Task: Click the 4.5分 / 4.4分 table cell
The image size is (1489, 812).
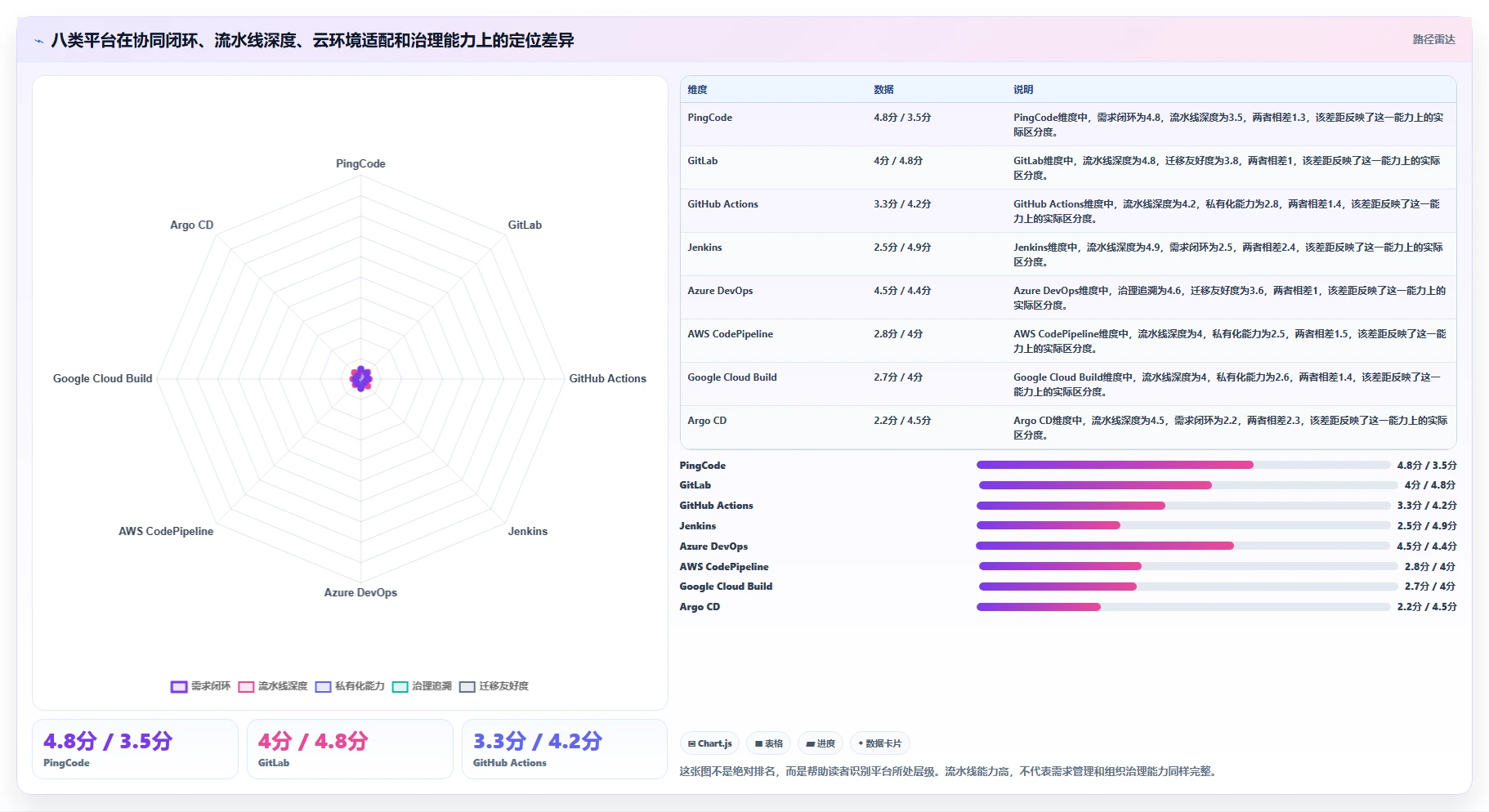Action: click(902, 291)
